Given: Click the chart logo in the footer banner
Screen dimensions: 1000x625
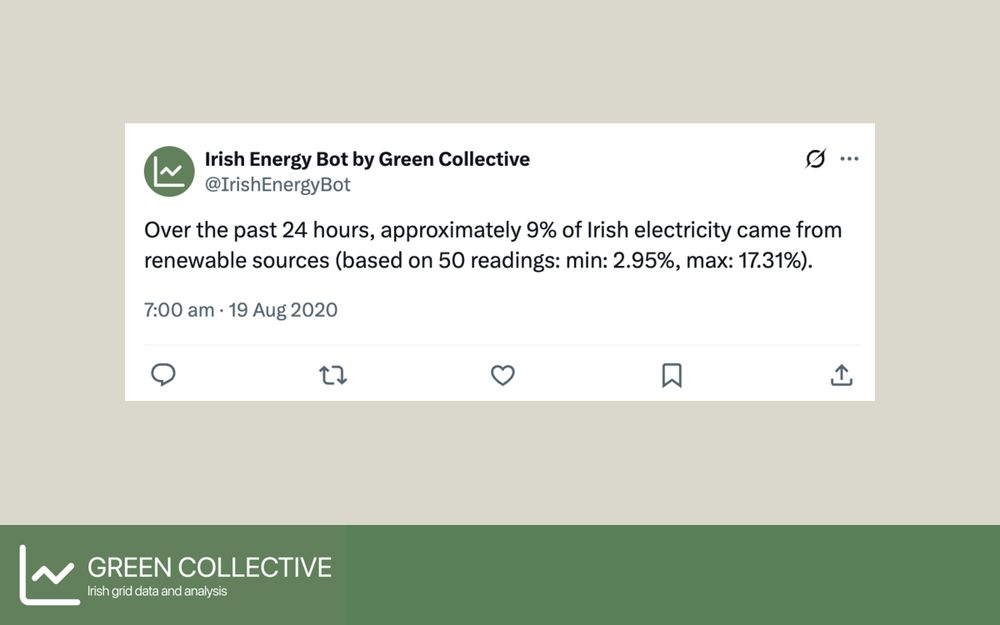Looking at the screenshot, I should click(x=50, y=575).
